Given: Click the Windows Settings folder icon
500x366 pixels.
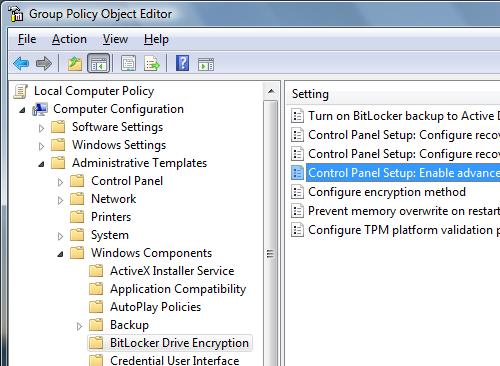Looking at the screenshot, I should [58, 145].
